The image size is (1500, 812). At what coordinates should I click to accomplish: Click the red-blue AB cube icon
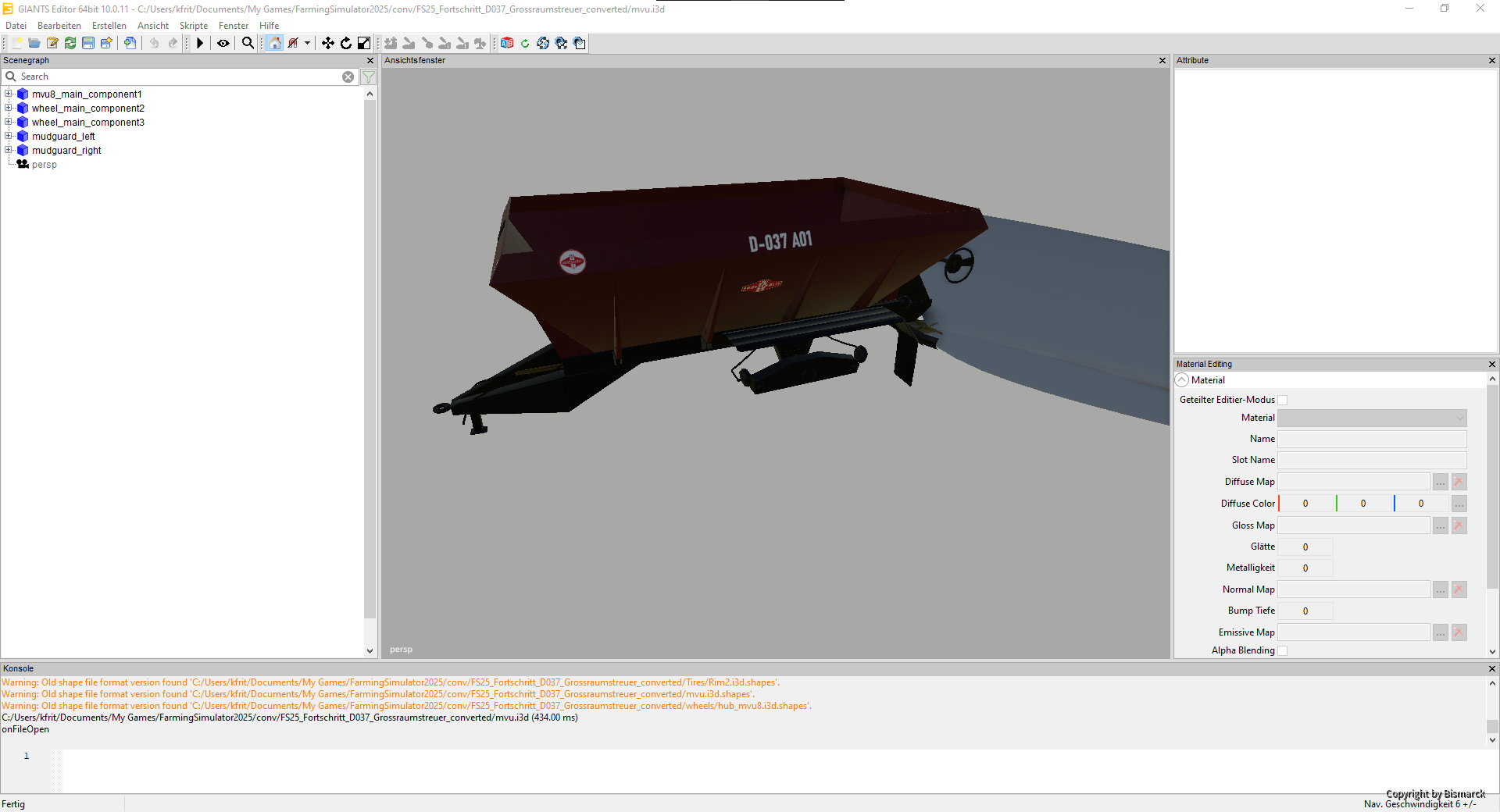(507, 43)
